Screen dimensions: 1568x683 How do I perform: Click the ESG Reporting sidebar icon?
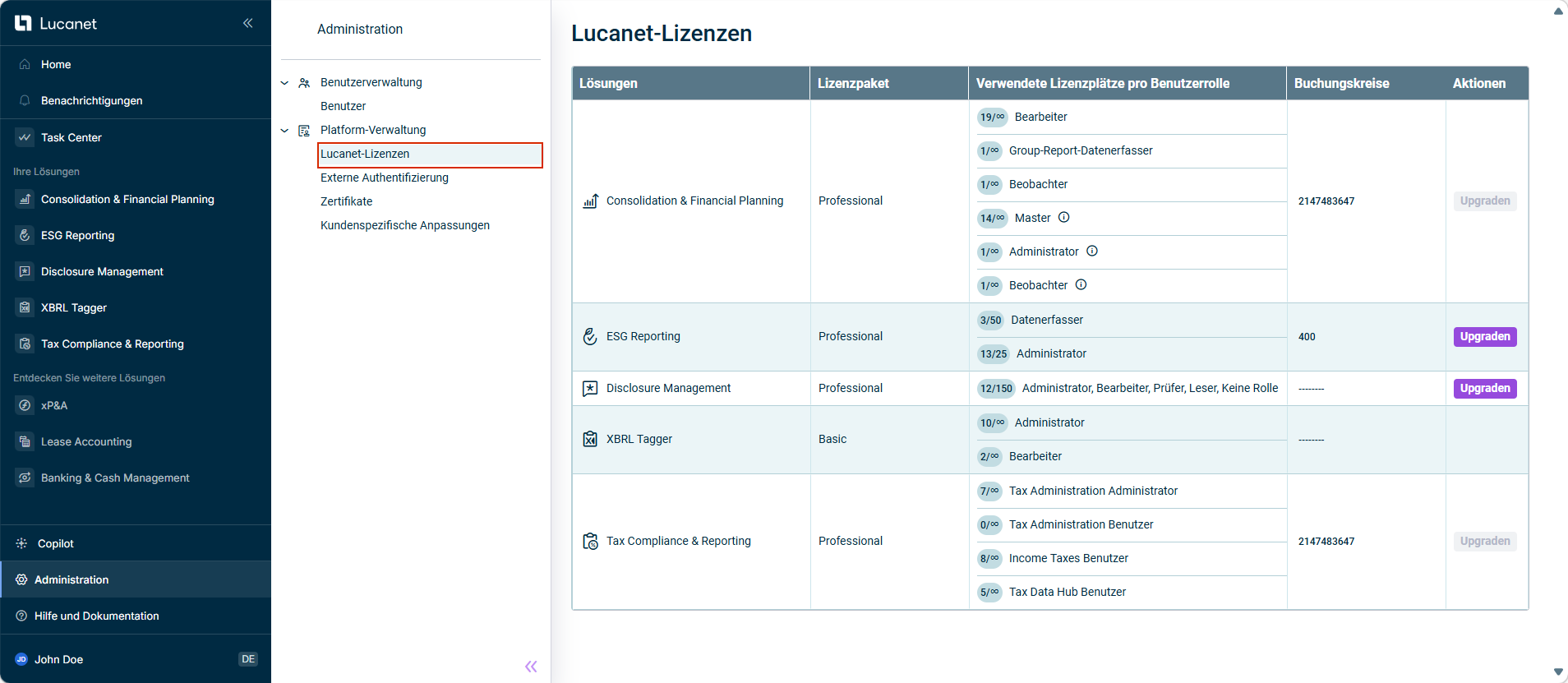pyautogui.click(x=25, y=235)
